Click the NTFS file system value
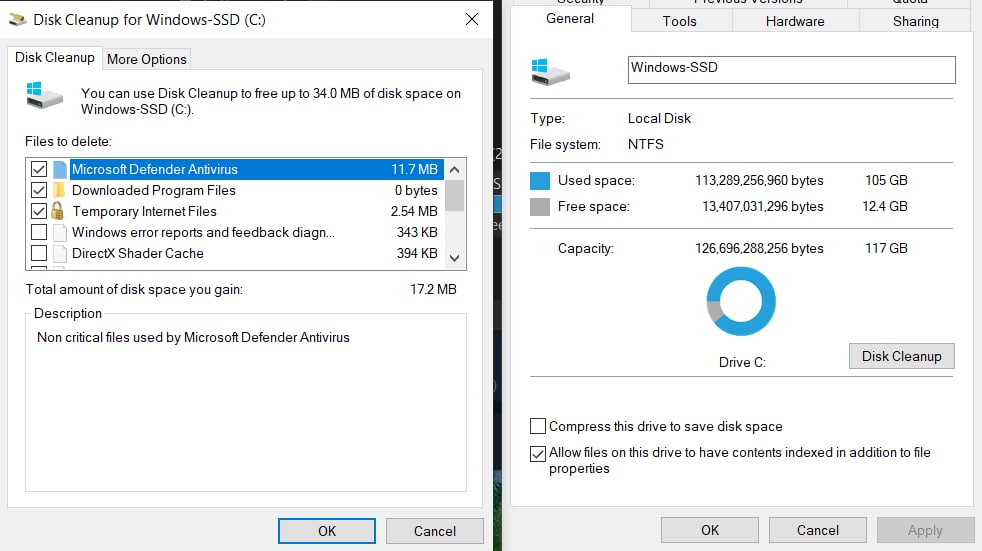982x551 pixels. [646, 145]
